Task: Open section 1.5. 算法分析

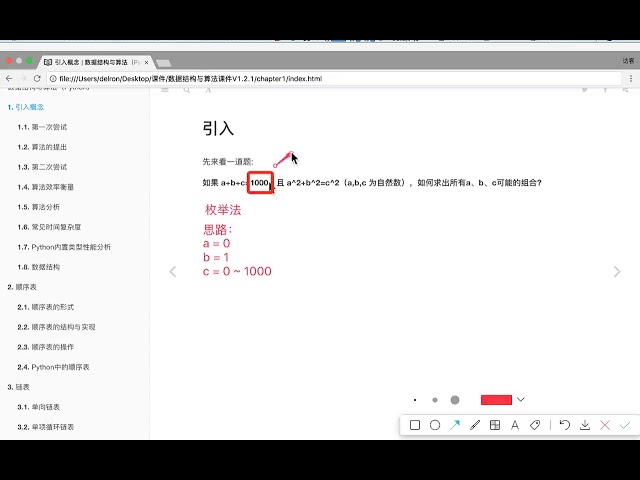Action: tap(38, 207)
